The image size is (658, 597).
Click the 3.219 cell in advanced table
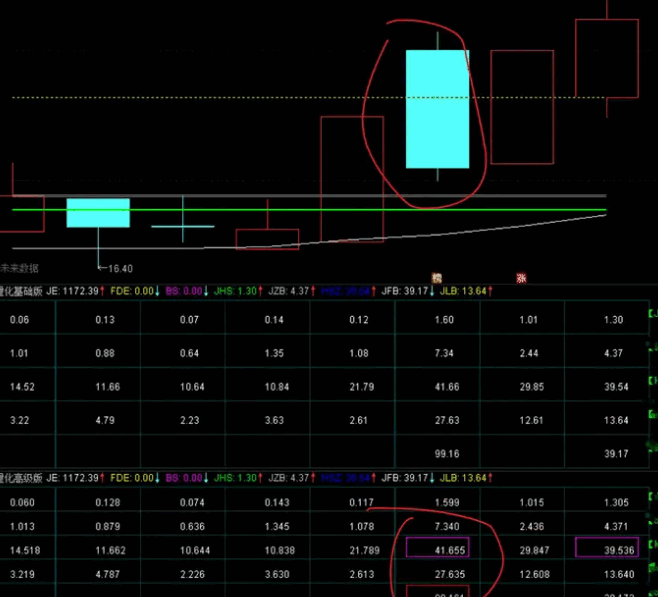click(x=22, y=574)
